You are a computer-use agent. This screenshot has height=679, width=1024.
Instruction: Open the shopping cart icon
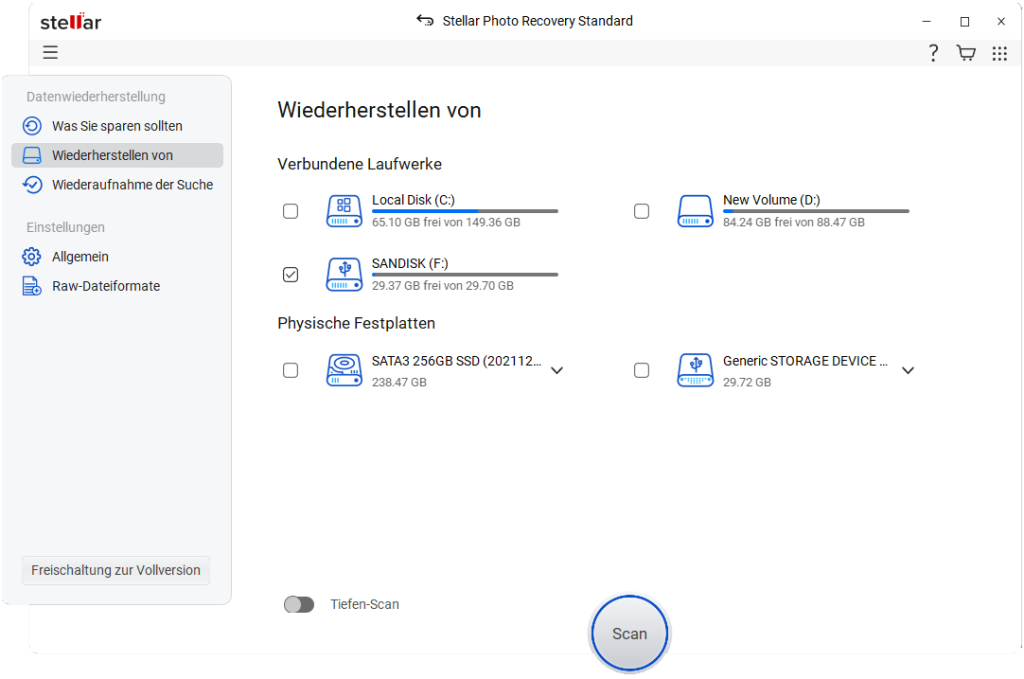tap(966, 53)
